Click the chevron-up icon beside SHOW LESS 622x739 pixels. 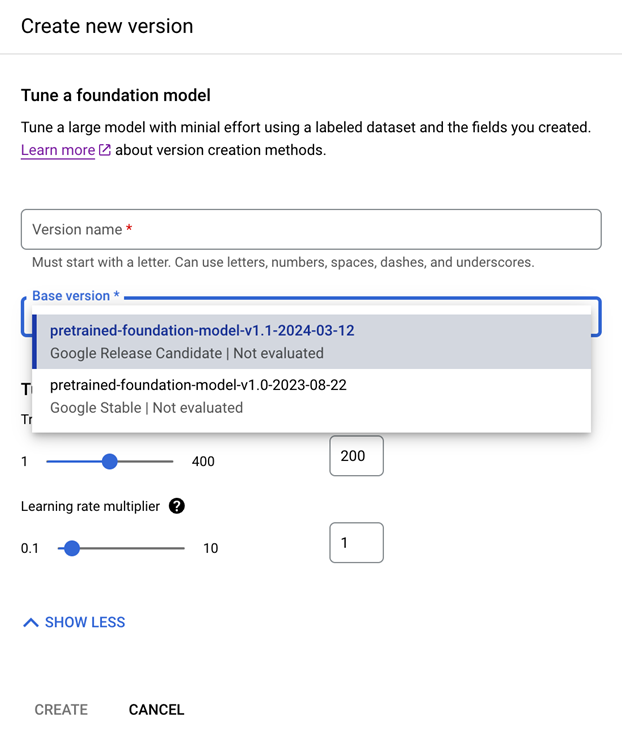coord(31,622)
